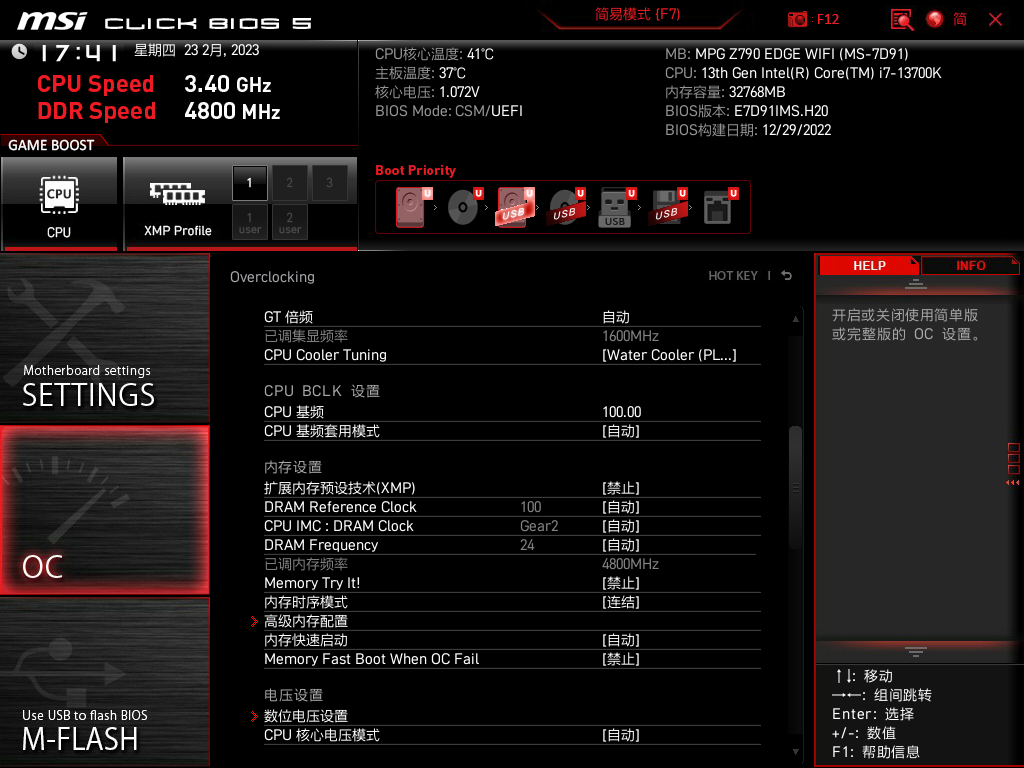Select XMP user profile 1

249,222
